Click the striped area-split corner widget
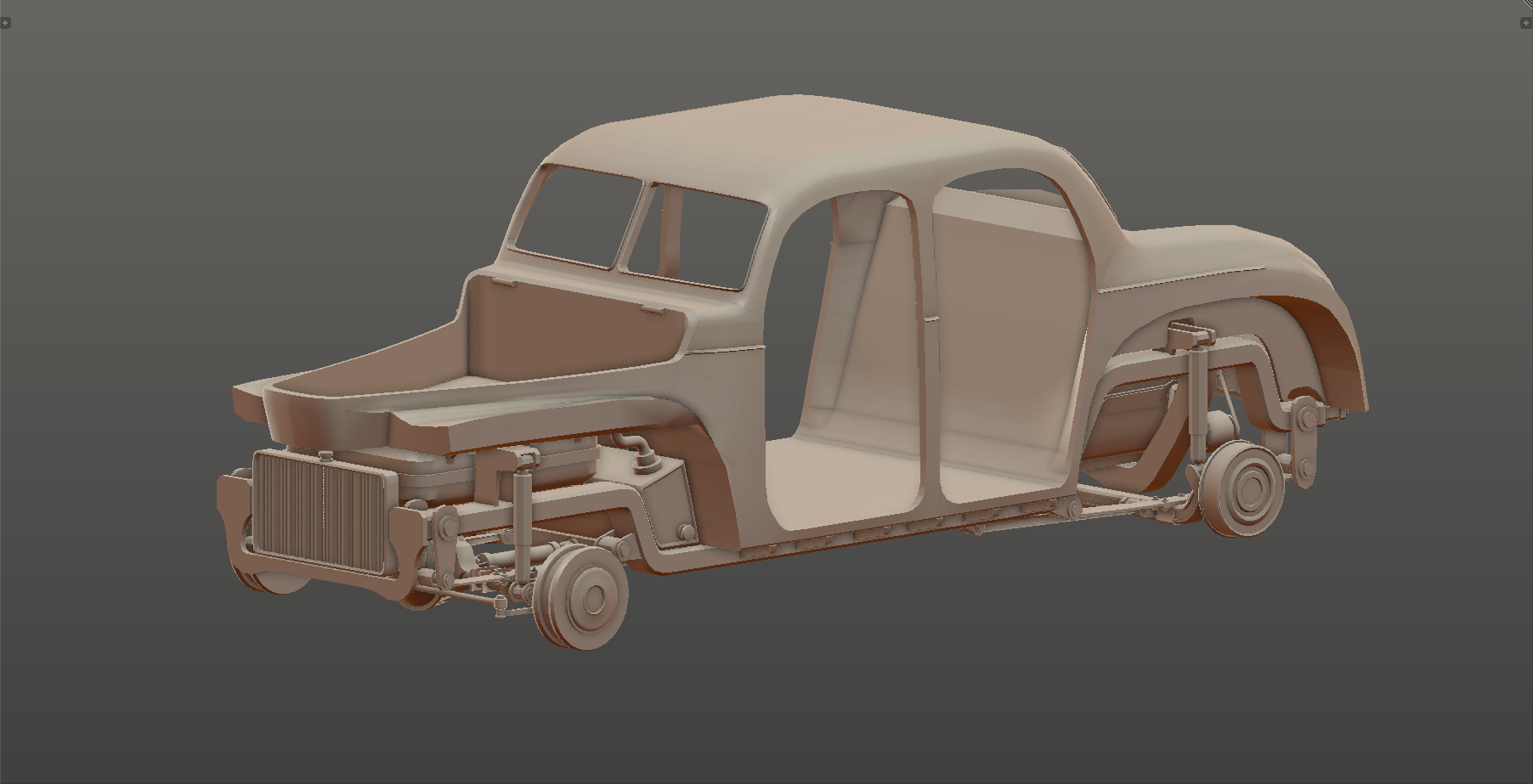The image size is (1533, 784). click(x=1527, y=4)
